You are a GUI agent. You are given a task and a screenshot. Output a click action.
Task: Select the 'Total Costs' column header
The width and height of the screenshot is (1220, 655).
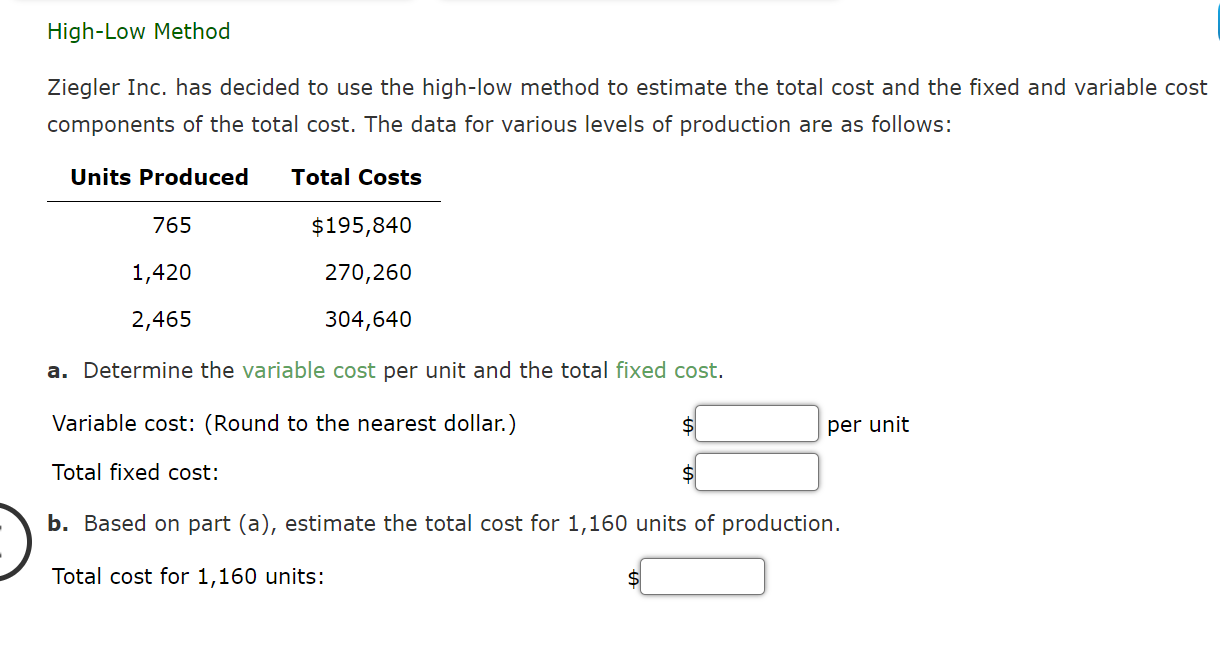(x=357, y=178)
